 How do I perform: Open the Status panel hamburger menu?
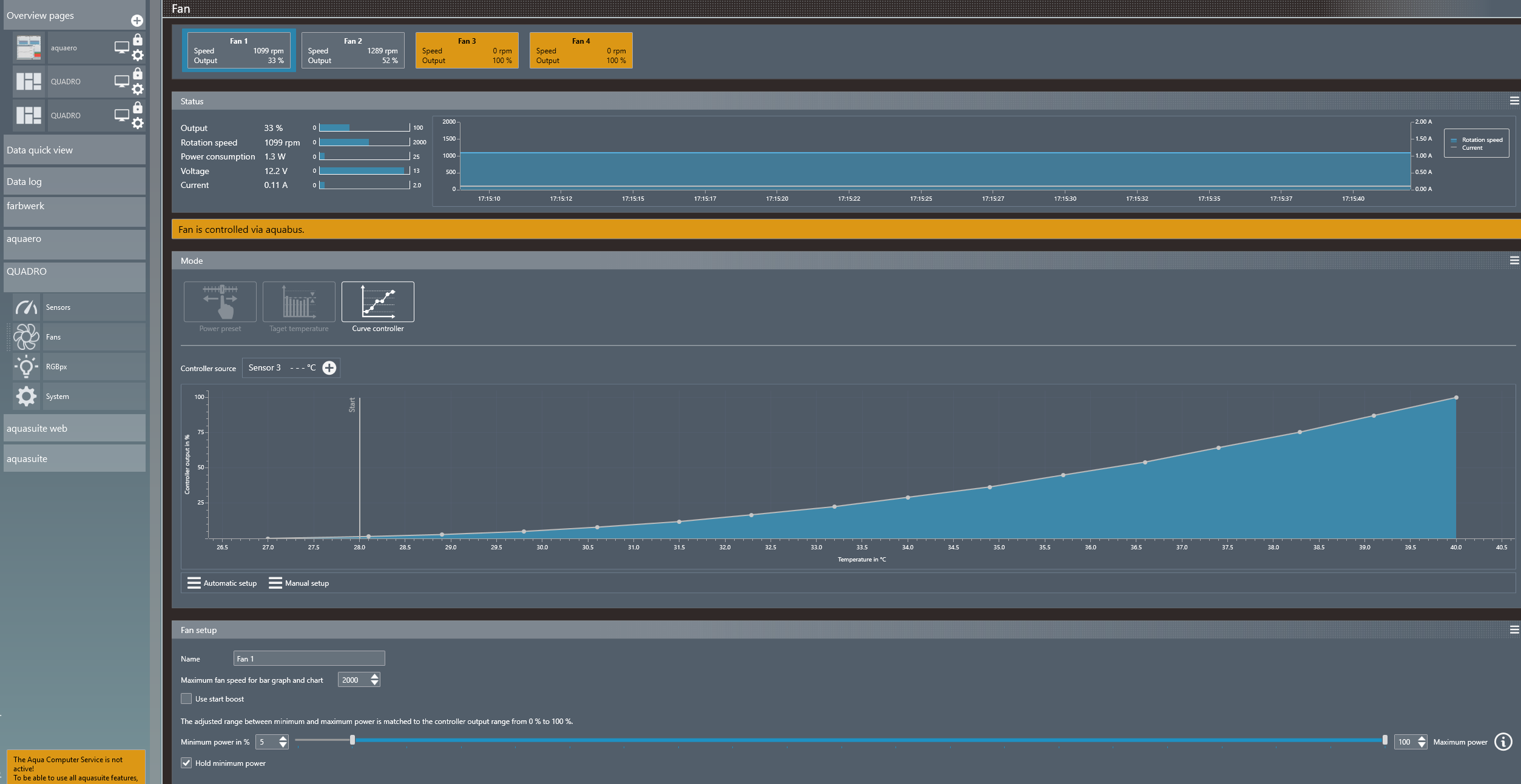tap(1514, 101)
